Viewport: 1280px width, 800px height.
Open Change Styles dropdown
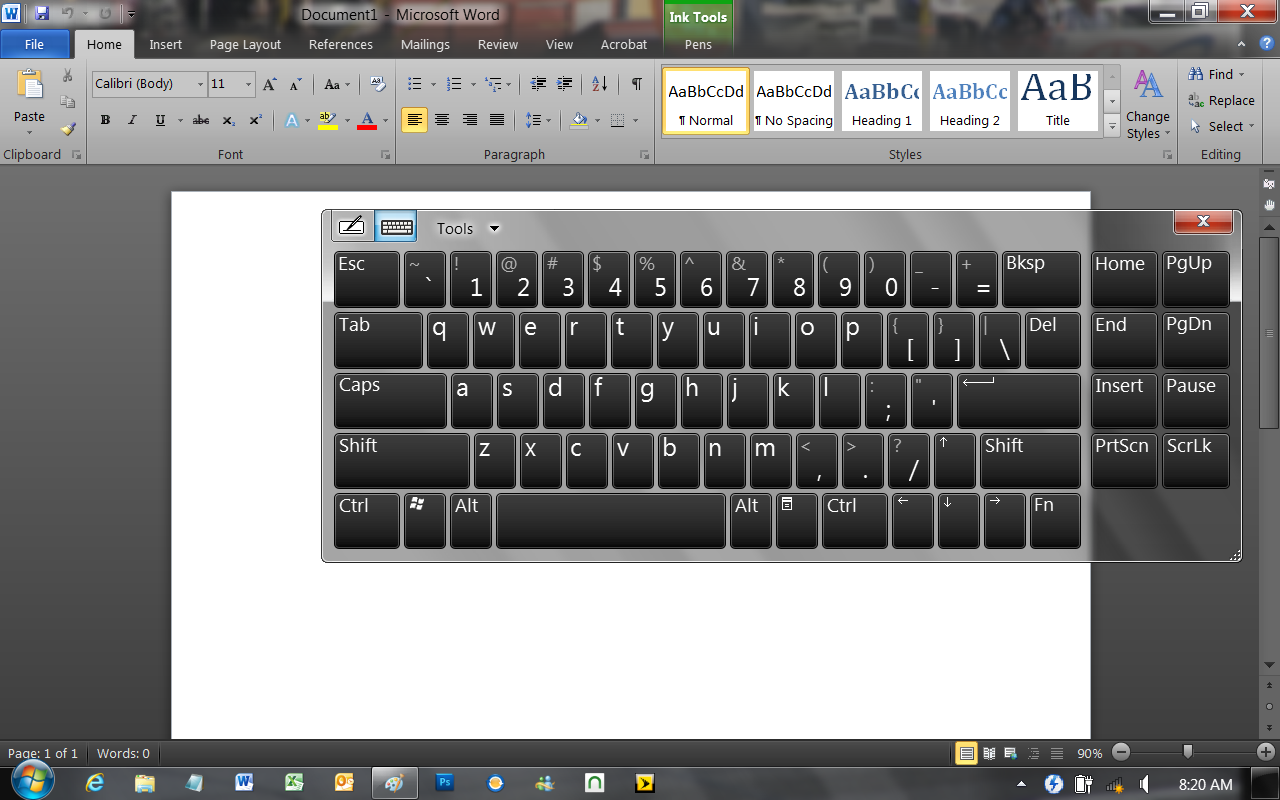(x=1148, y=105)
